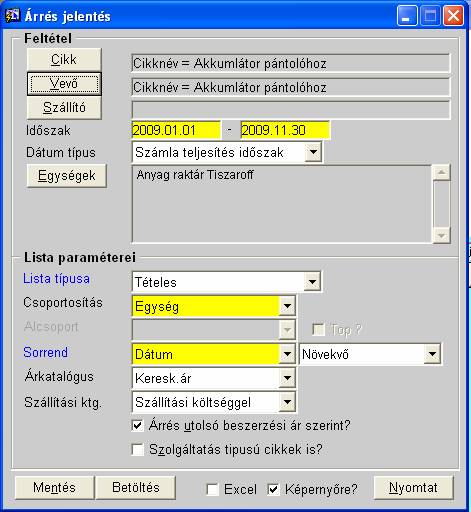Image resolution: width=471 pixels, height=512 pixels.
Task: Open the Vevő filter button
Action: 64,84
